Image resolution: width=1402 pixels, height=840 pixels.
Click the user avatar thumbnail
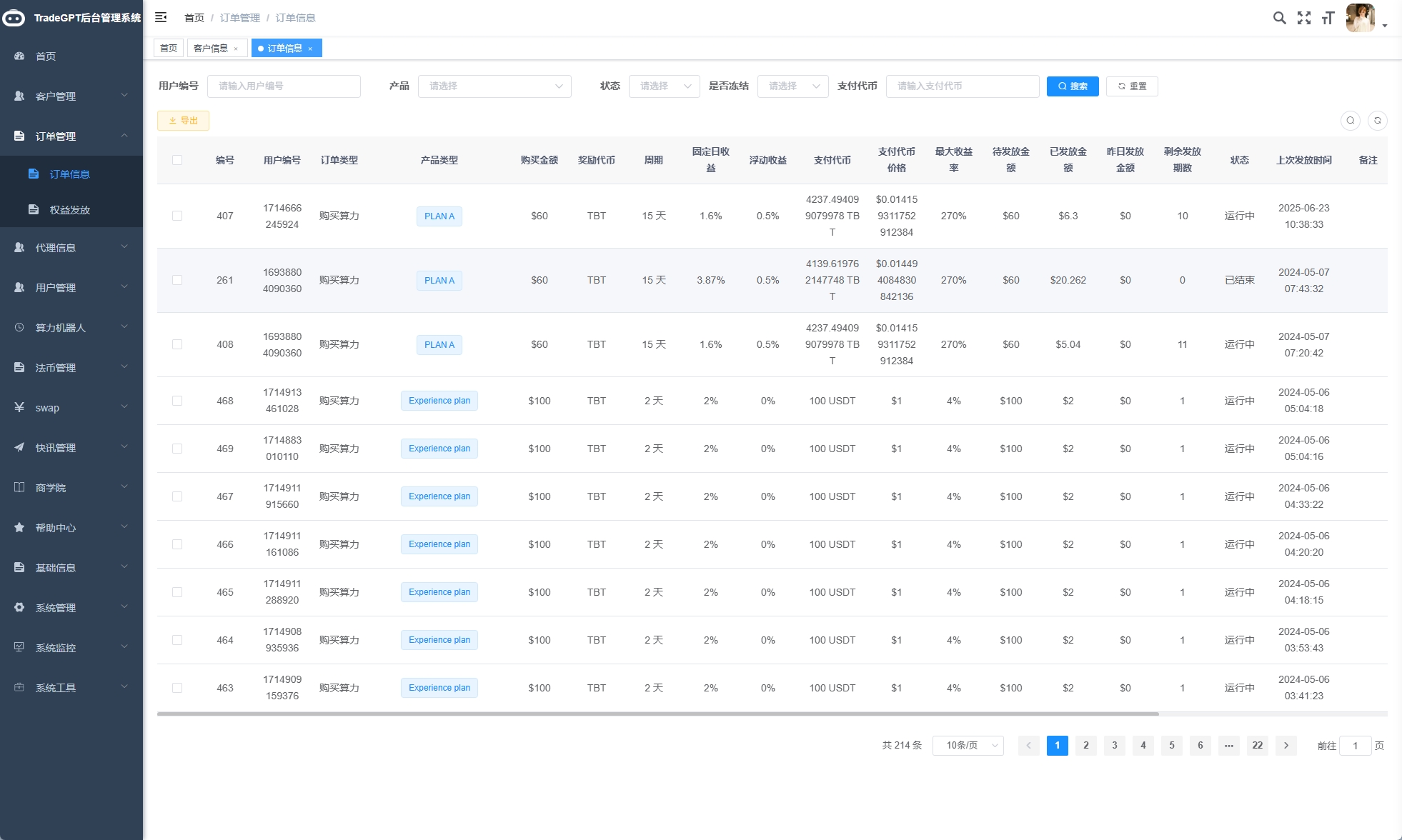click(x=1359, y=18)
